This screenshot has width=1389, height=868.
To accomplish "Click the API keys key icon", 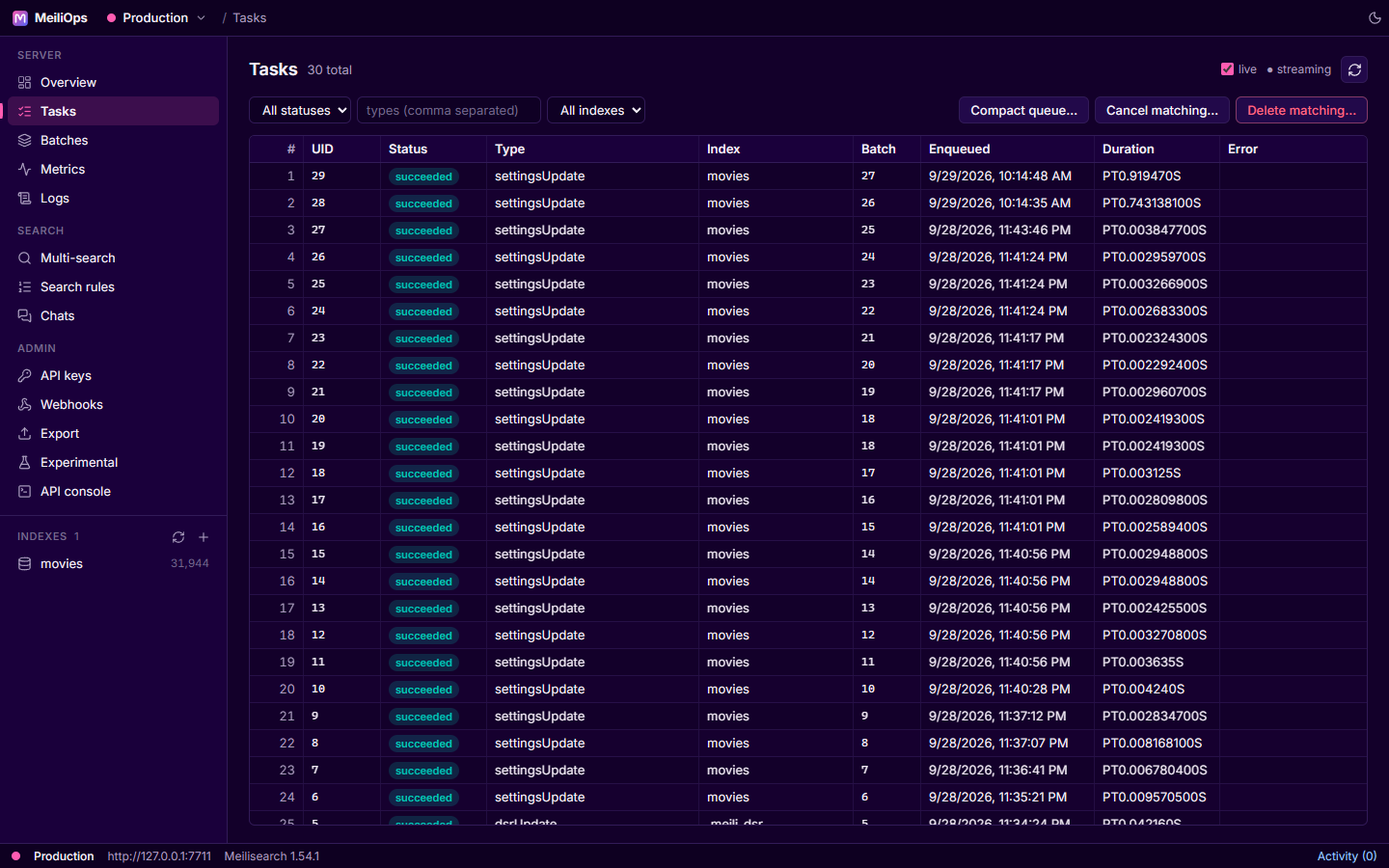I will (x=25, y=376).
